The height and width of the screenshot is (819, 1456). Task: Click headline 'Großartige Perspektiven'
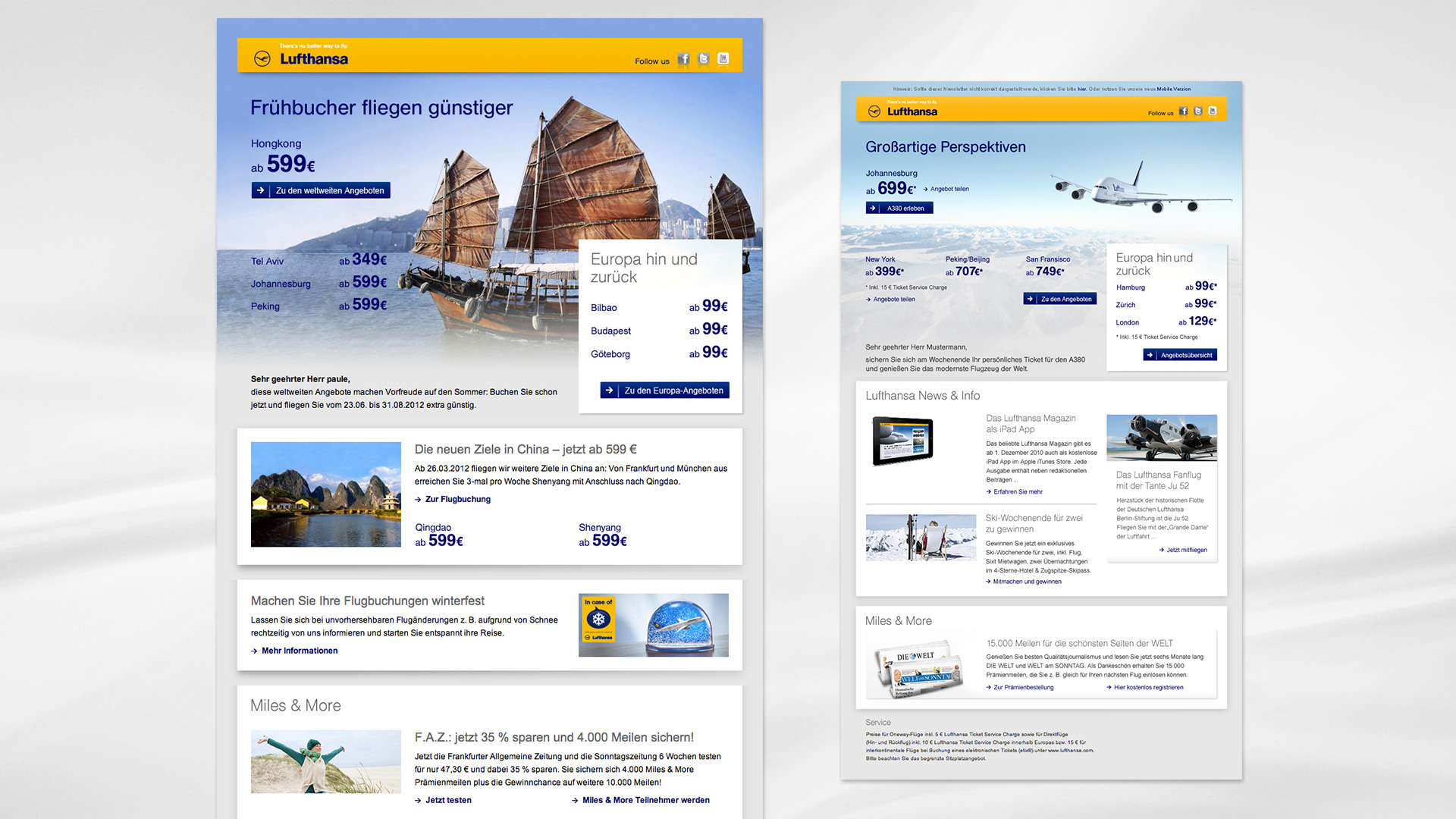tap(946, 147)
